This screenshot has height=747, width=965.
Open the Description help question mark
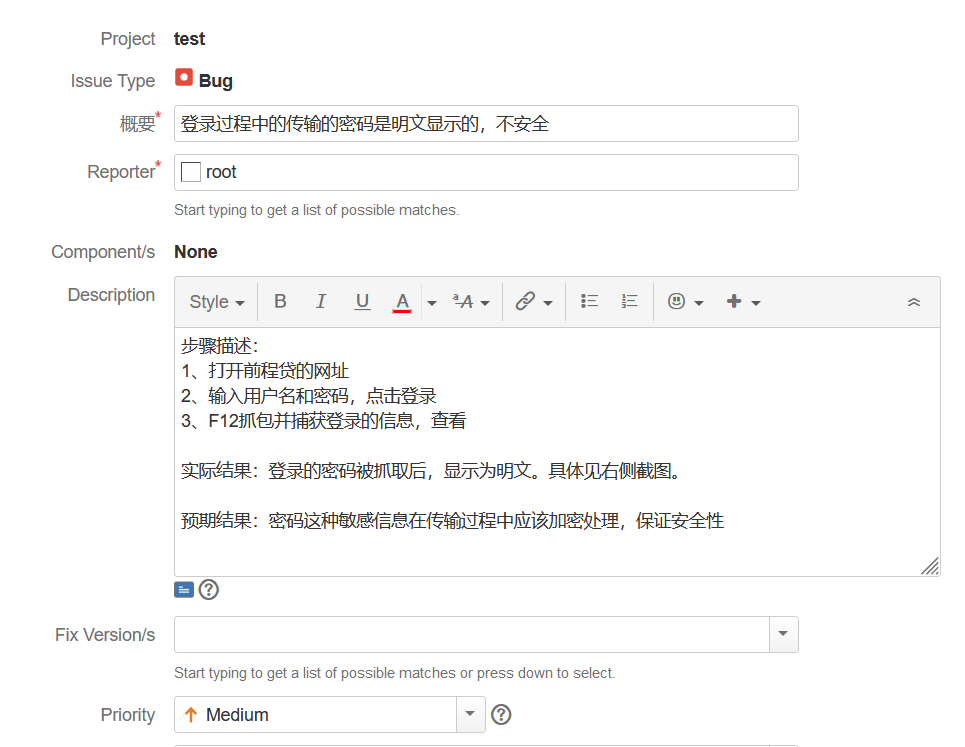pos(208,589)
